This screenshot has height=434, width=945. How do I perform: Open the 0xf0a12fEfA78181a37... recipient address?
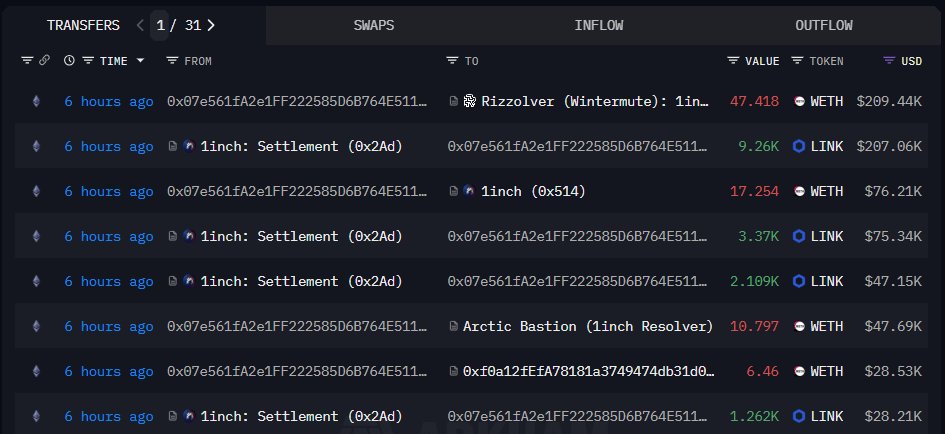[x=588, y=371]
